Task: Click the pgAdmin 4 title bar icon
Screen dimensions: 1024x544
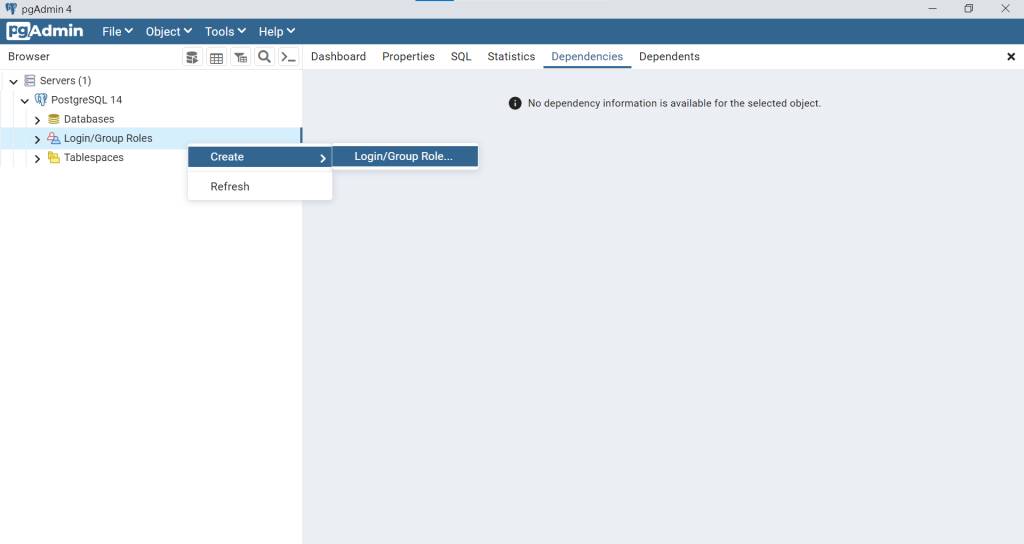Action: [11, 8]
